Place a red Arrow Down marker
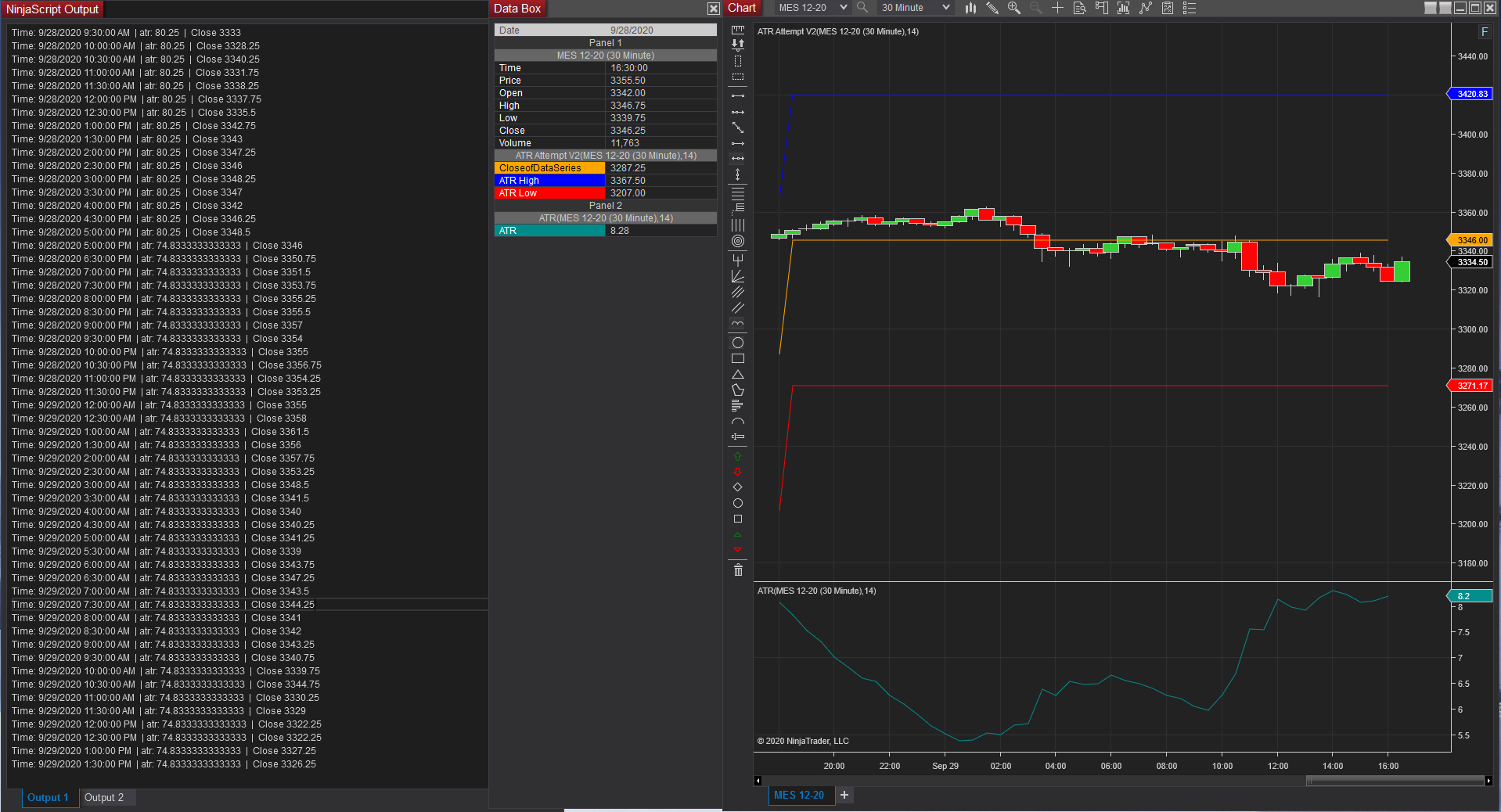This screenshot has height=812, width=1501. pyautogui.click(x=737, y=472)
